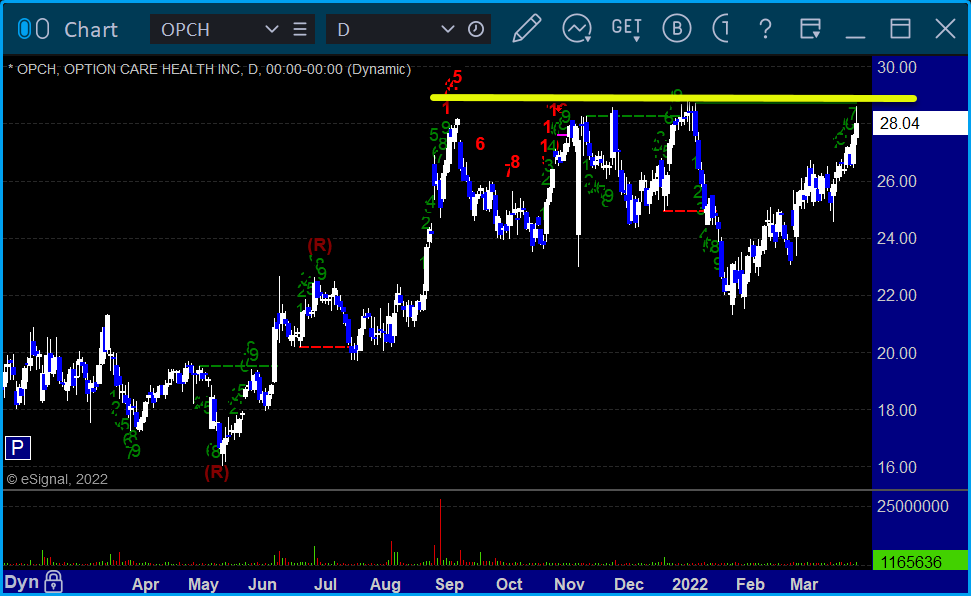Click the 25000000 volume axis label
Image resolution: width=971 pixels, height=596 pixels.
pos(913,506)
